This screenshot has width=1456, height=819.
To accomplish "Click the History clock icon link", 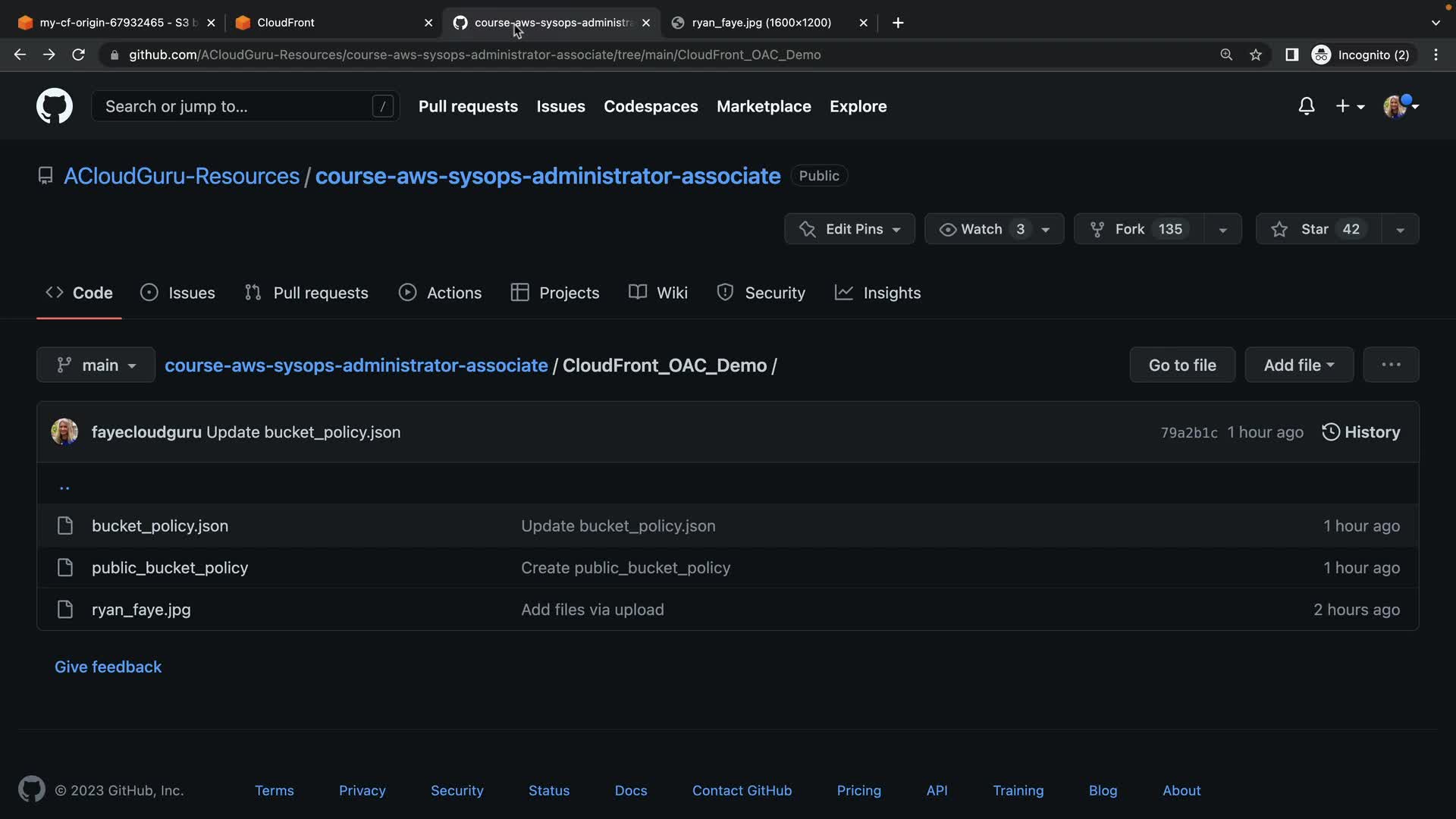I will 1361,432.
